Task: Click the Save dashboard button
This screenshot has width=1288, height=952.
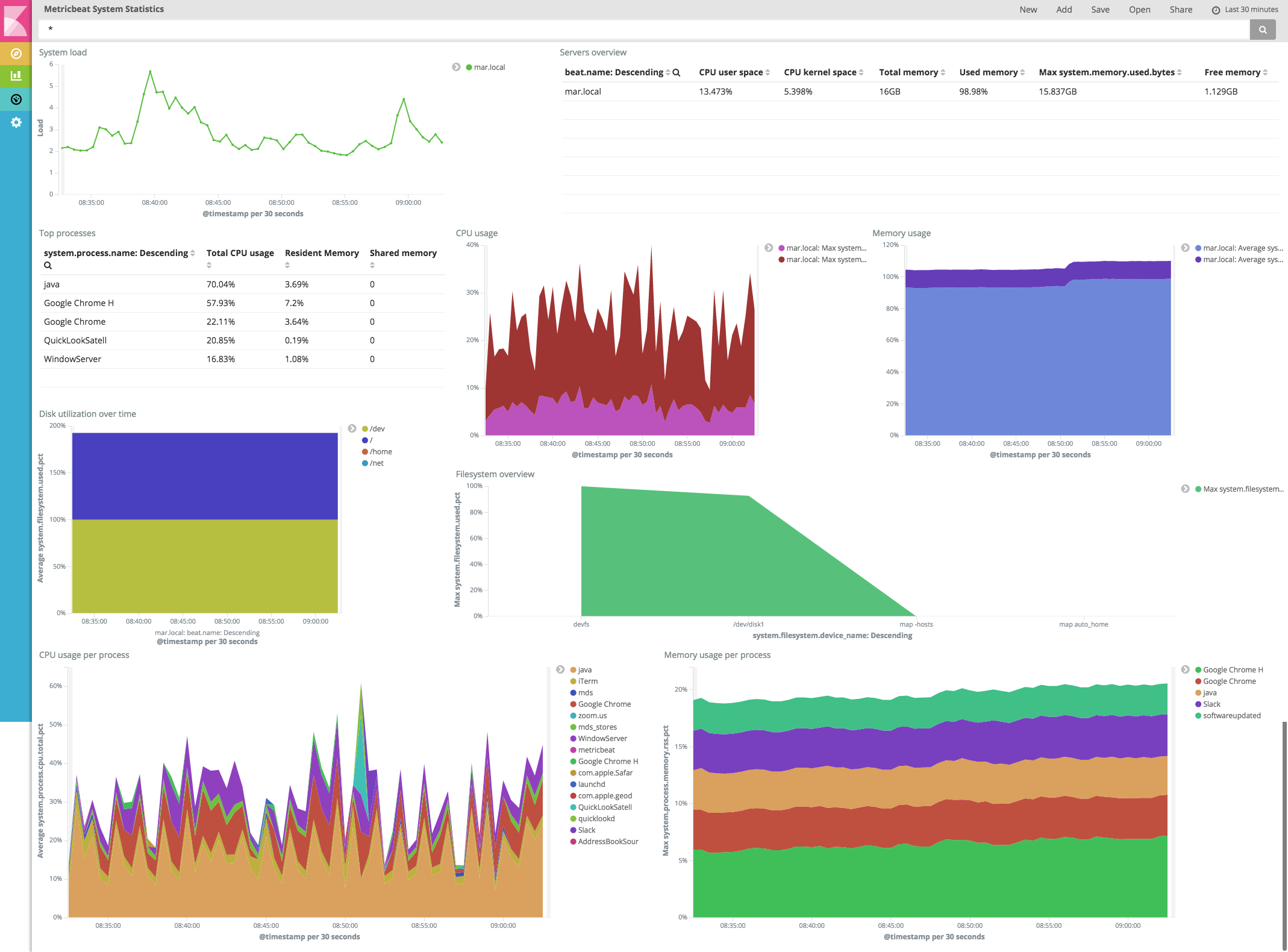Action: coord(1100,10)
